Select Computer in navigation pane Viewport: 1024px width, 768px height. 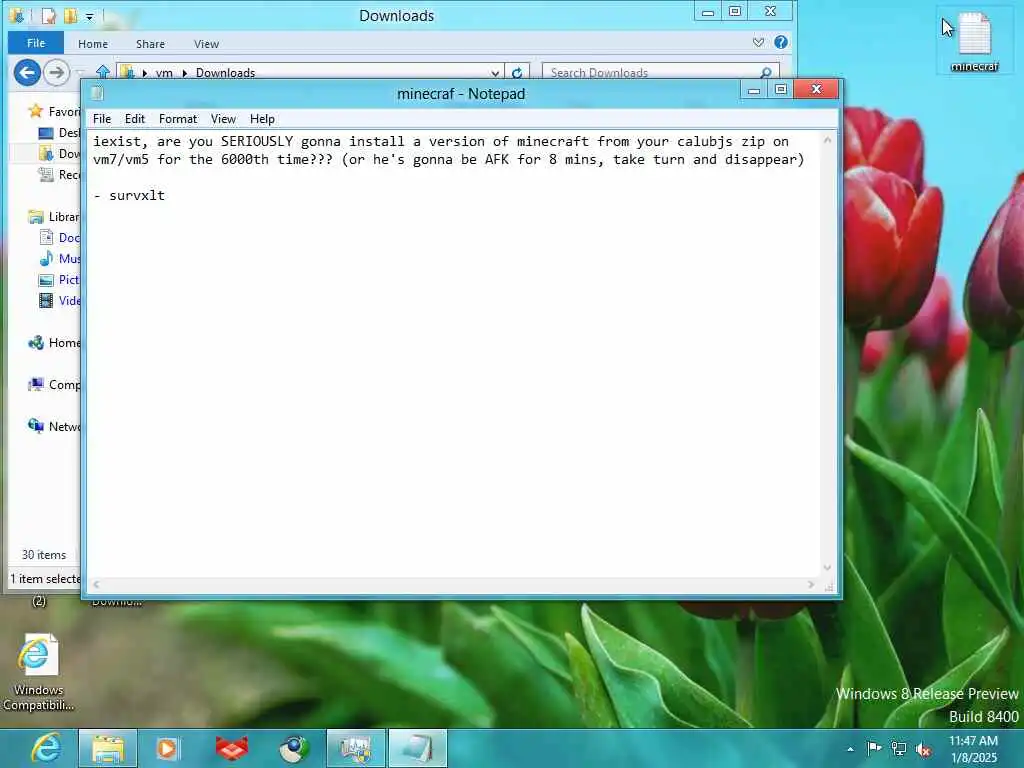[x=55, y=385]
